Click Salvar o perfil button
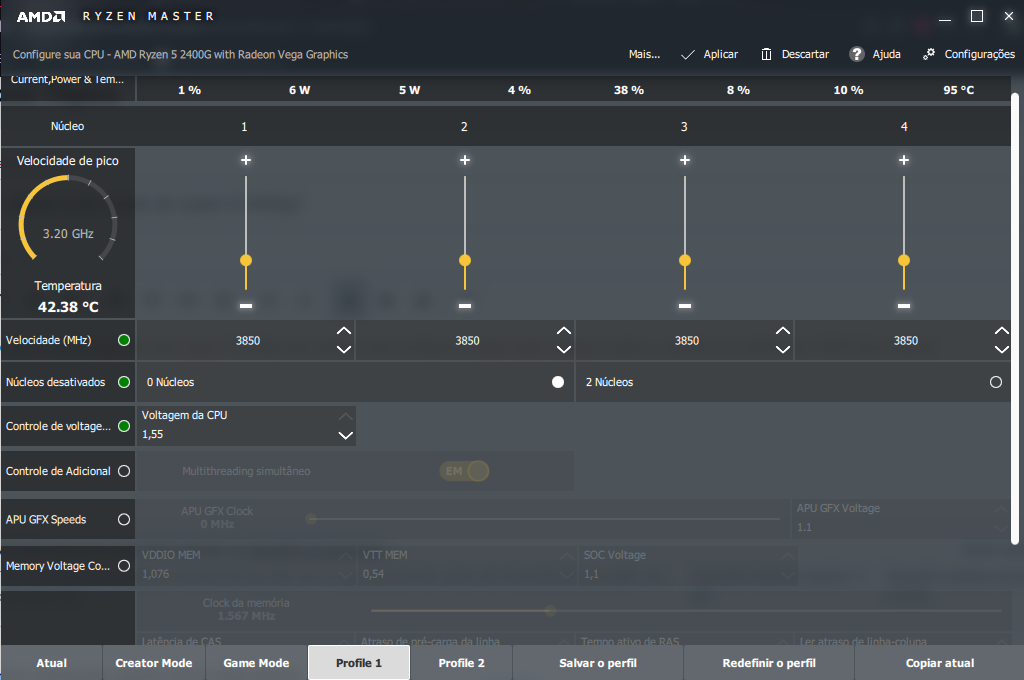The image size is (1024, 680). click(x=598, y=663)
